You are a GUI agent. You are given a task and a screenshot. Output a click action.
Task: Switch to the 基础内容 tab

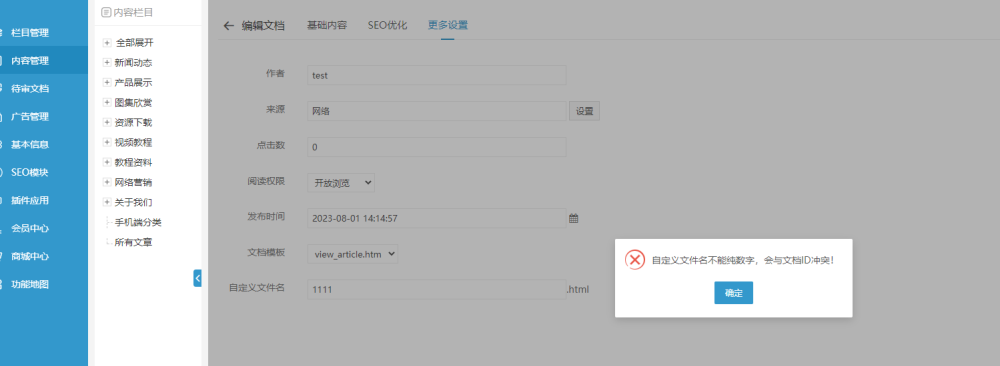pyautogui.click(x=327, y=26)
